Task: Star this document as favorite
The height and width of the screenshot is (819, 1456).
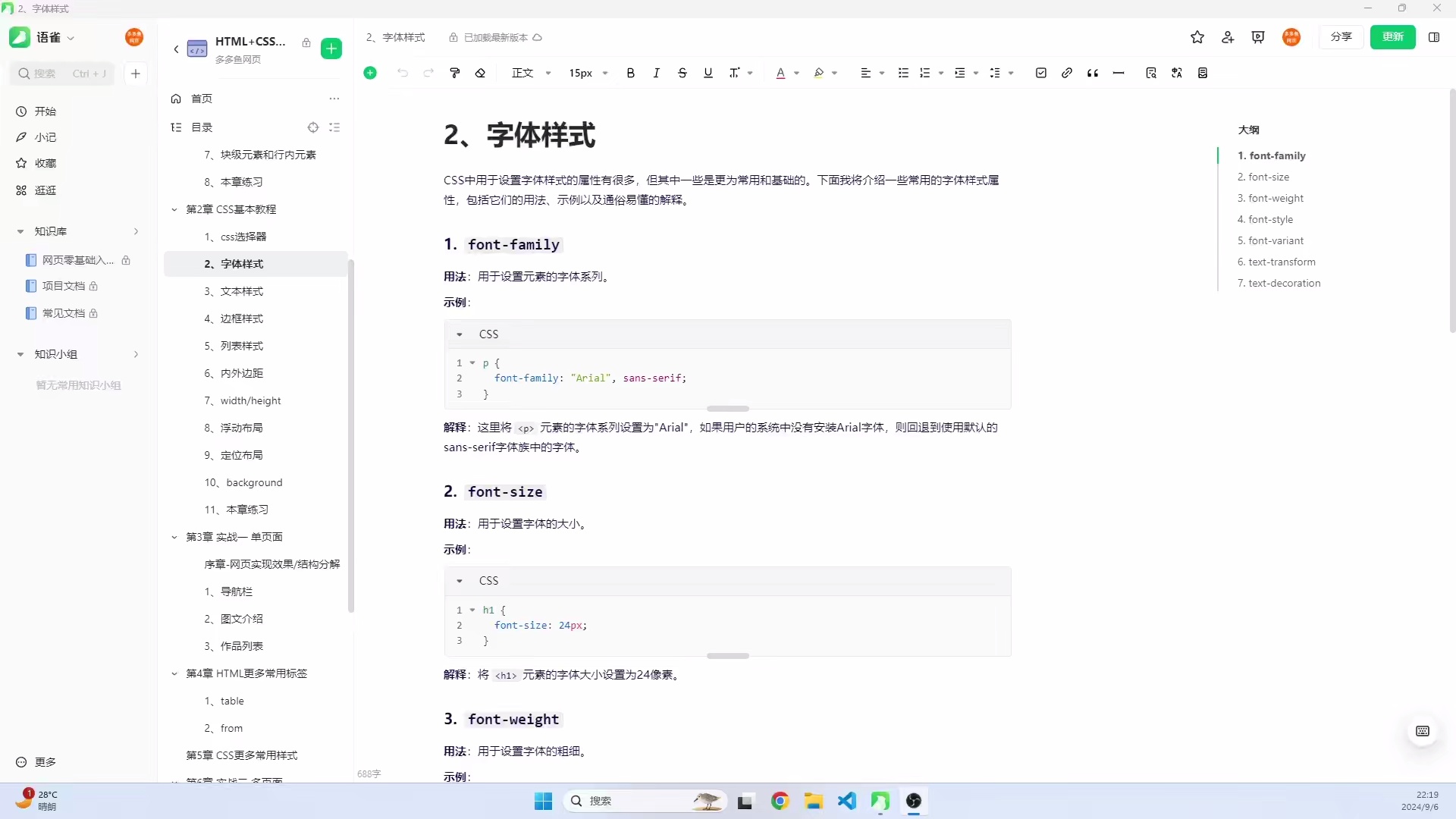Action: 1197,37
